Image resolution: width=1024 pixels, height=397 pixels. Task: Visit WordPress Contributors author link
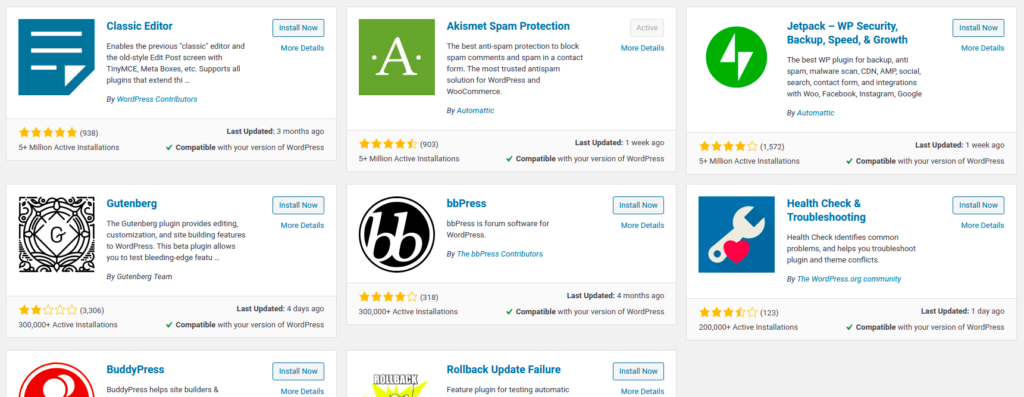click(157, 99)
